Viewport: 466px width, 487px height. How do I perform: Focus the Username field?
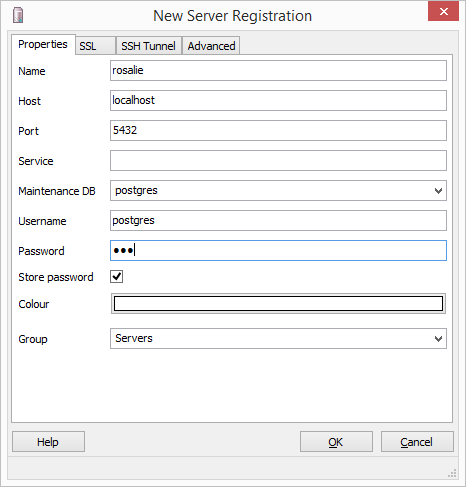pos(278,220)
